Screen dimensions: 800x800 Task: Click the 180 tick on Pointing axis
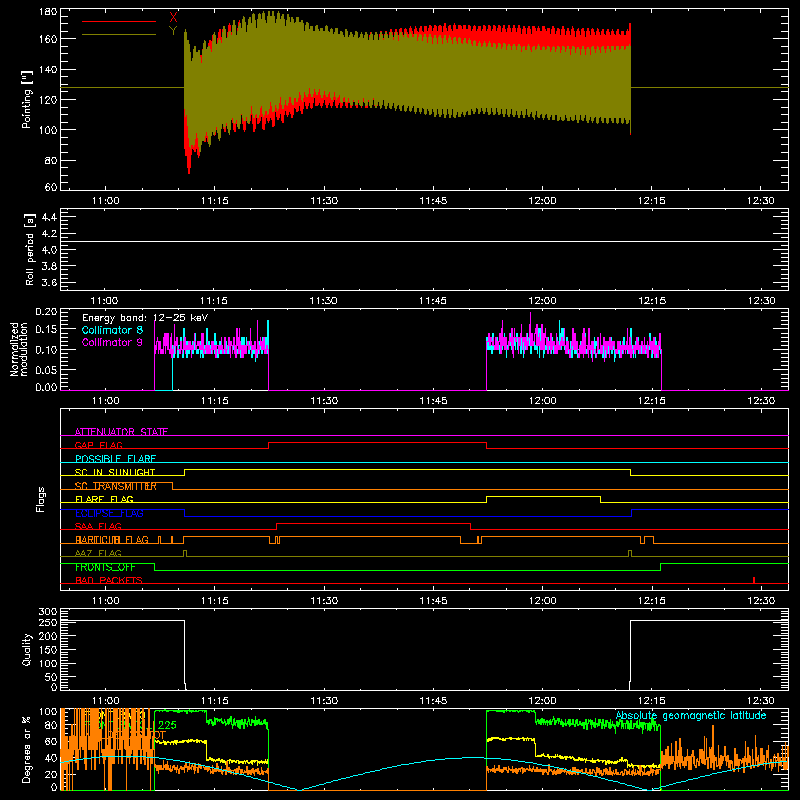48,12
